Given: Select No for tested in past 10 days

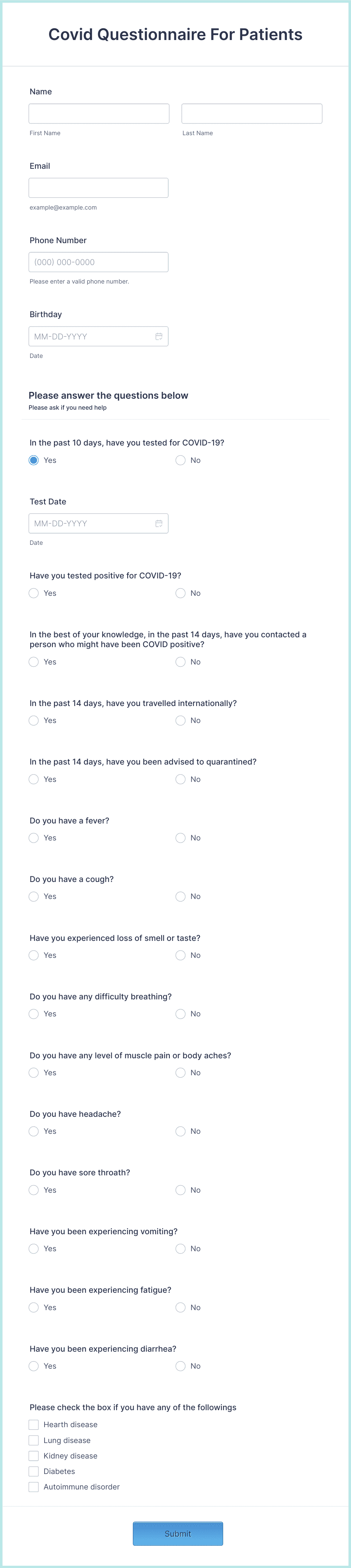Looking at the screenshot, I should [181, 460].
